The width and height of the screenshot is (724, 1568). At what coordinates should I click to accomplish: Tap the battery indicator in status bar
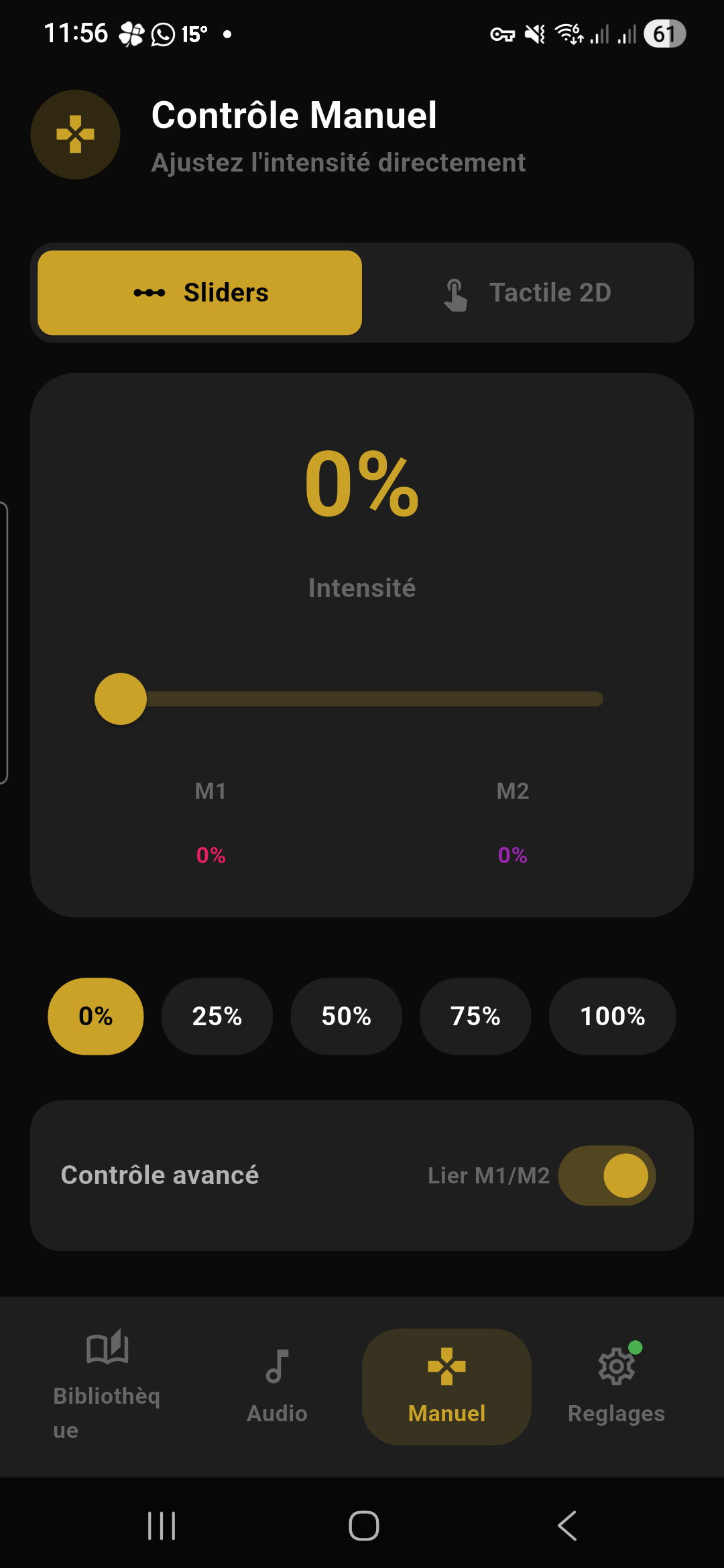[x=664, y=34]
